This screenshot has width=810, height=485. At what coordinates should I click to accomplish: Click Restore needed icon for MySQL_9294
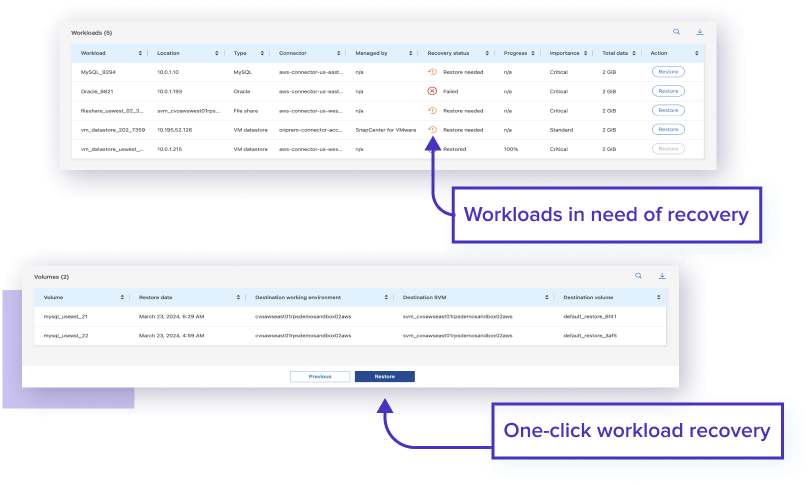click(x=432, y=72)
